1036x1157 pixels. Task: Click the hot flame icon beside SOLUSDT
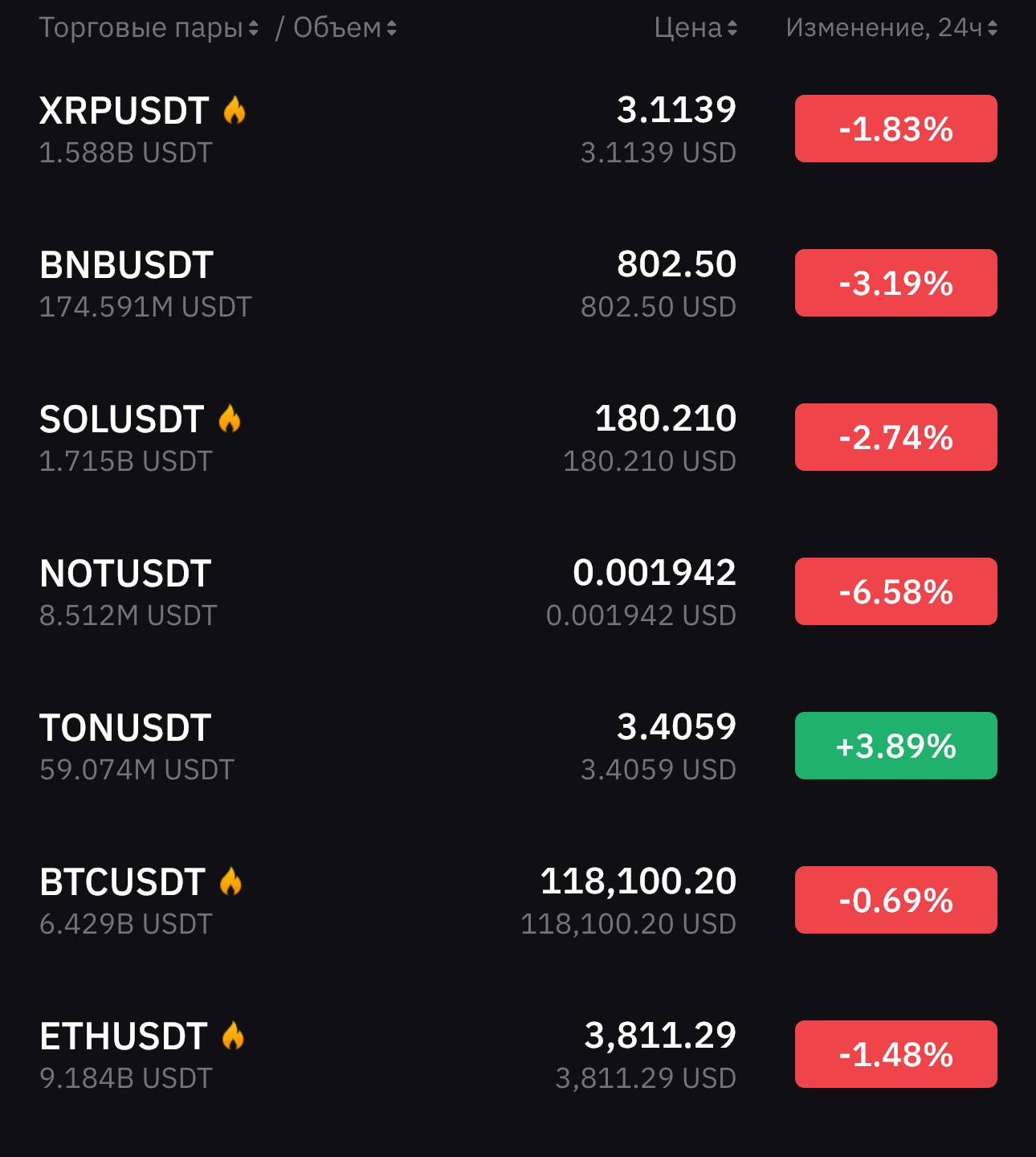pos(230,419)
